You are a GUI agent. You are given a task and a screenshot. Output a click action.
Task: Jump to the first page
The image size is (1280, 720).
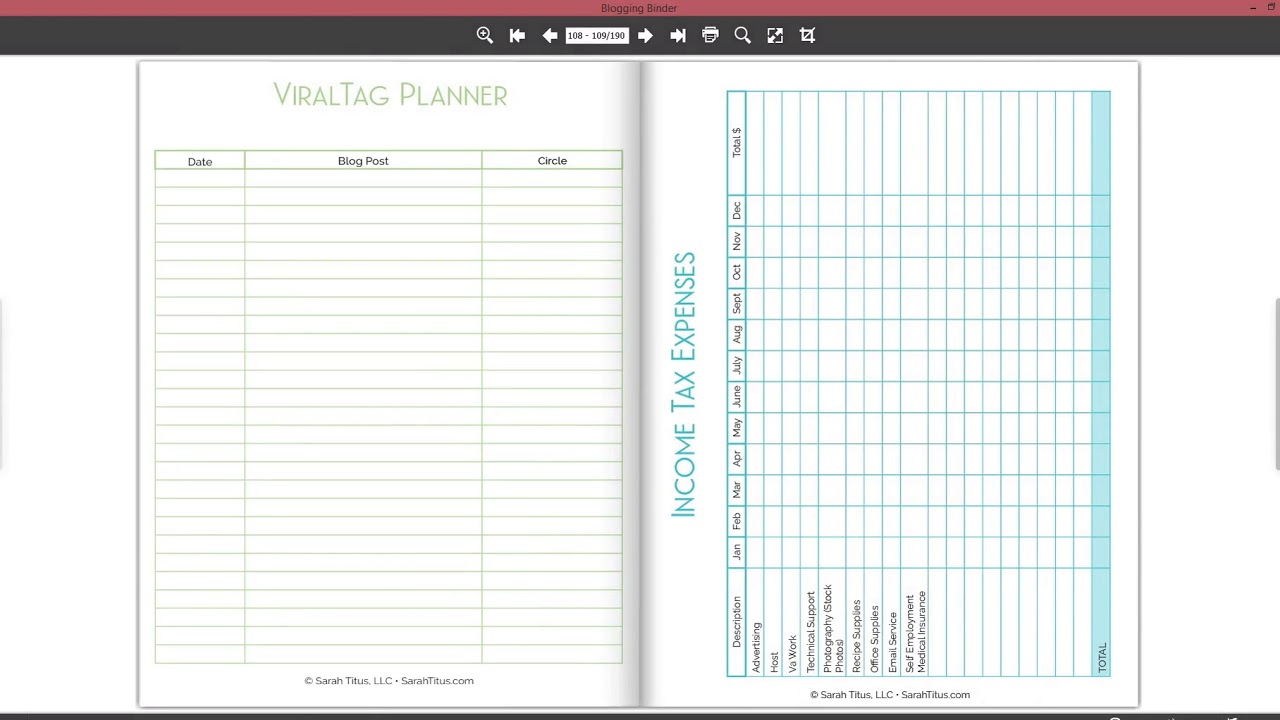517,35
